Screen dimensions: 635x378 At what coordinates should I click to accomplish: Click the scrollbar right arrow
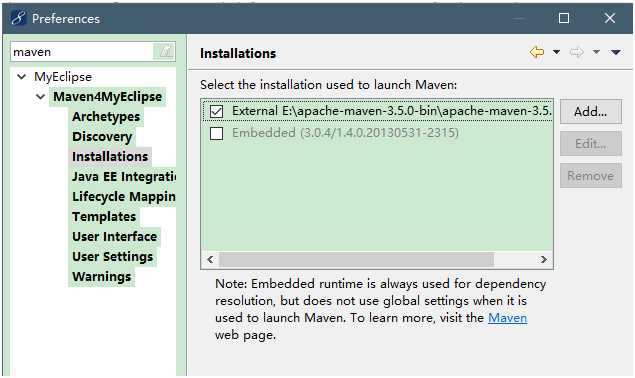[543, 259]
